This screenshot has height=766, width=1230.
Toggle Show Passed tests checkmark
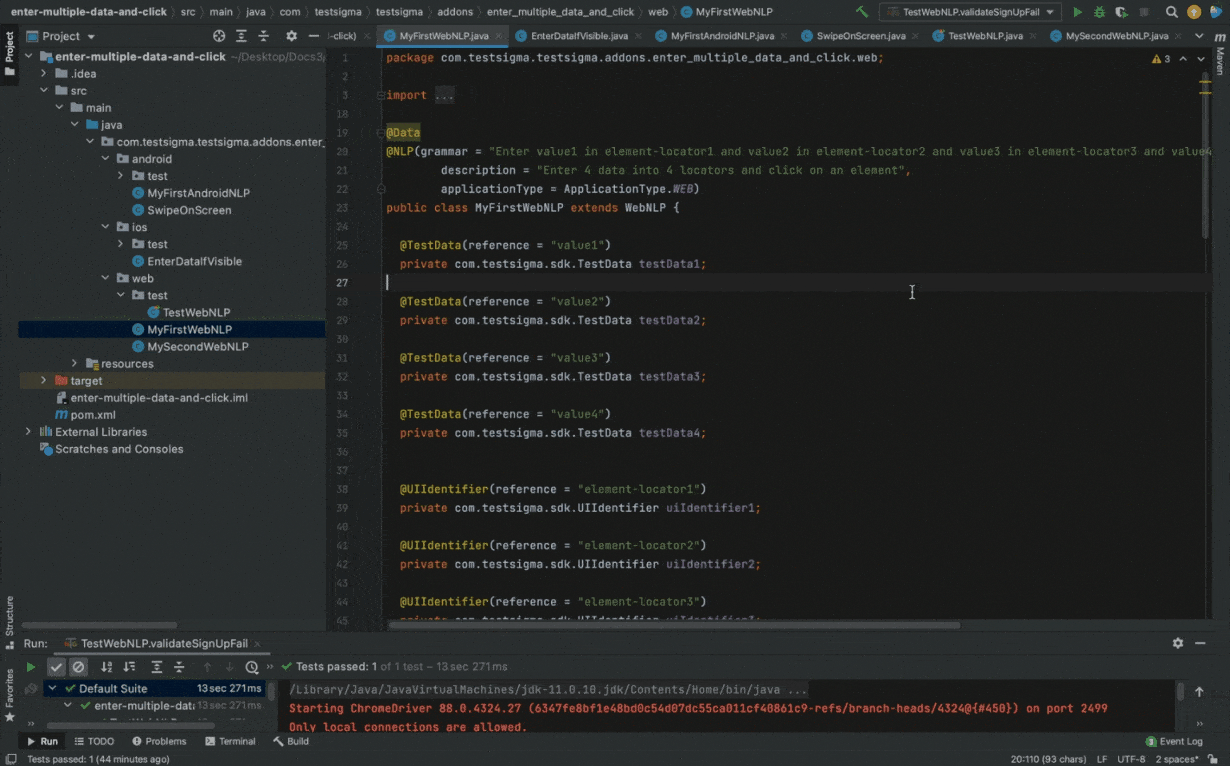[57, 667]
